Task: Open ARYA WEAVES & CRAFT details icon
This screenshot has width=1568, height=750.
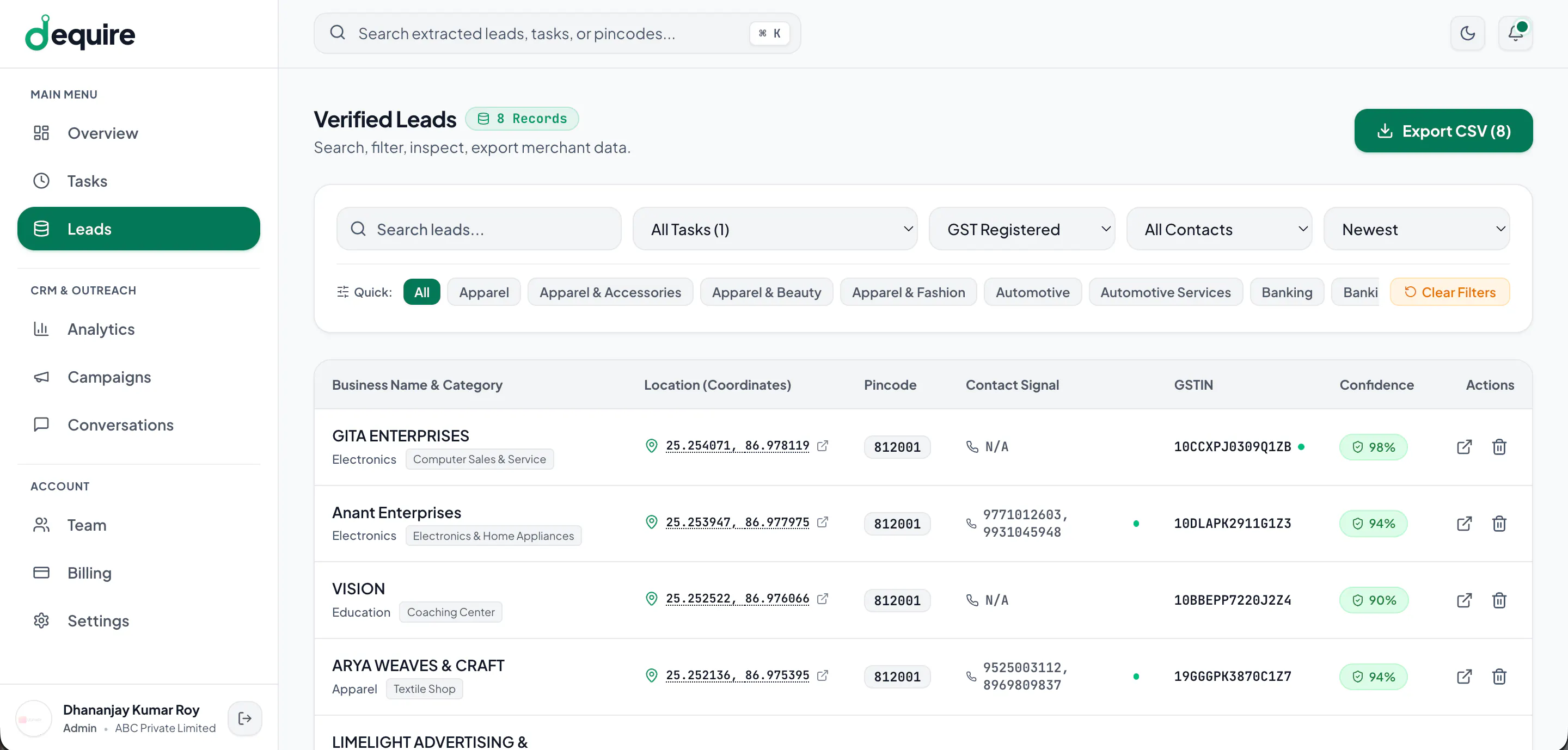Action: [x=1464, y=677]
